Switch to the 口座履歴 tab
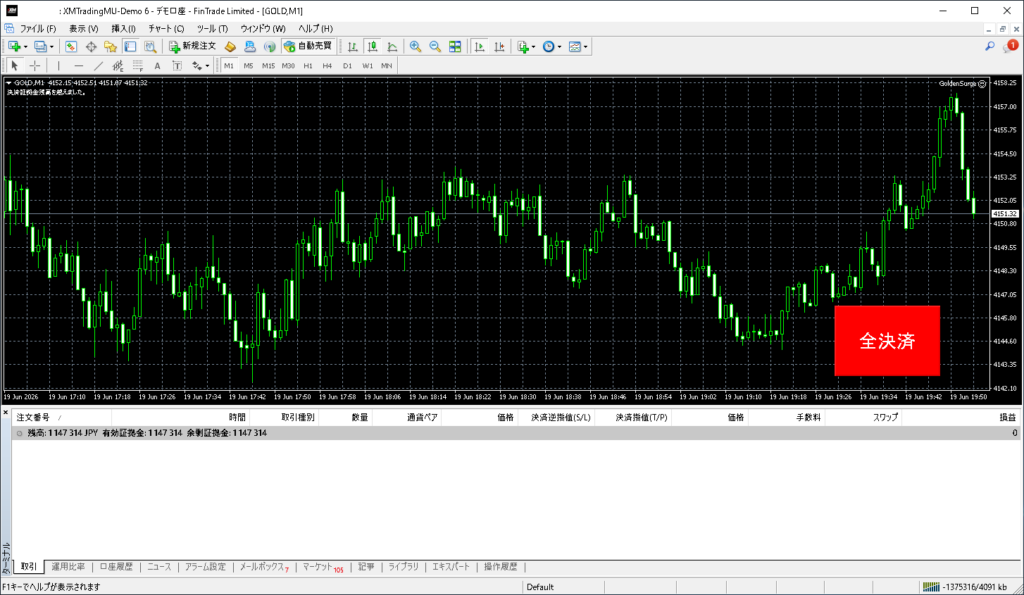Screen dimensions: 1024x595 click(x=116, y=567)
